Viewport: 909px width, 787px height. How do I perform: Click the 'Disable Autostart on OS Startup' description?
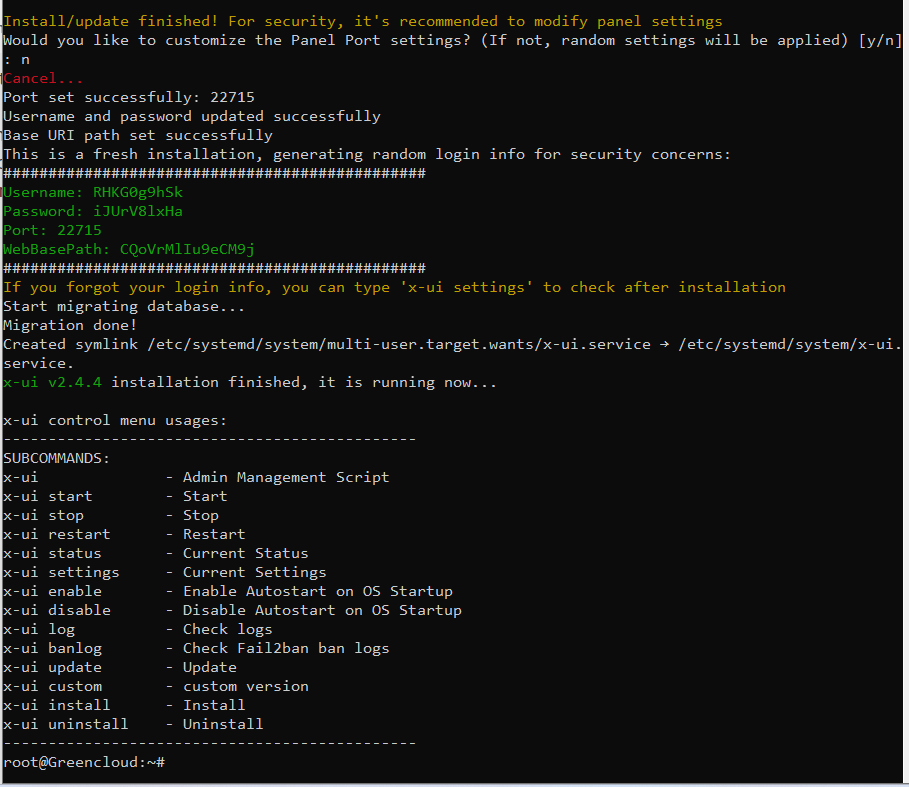(322, 611)
